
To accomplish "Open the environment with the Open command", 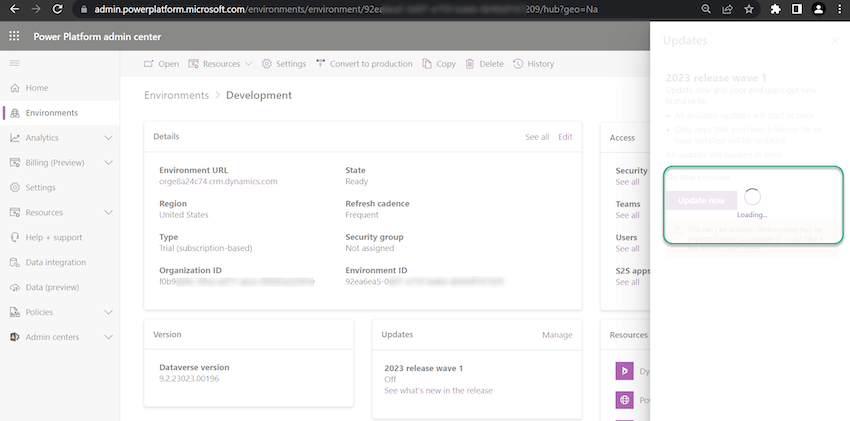I will point(161,64).
